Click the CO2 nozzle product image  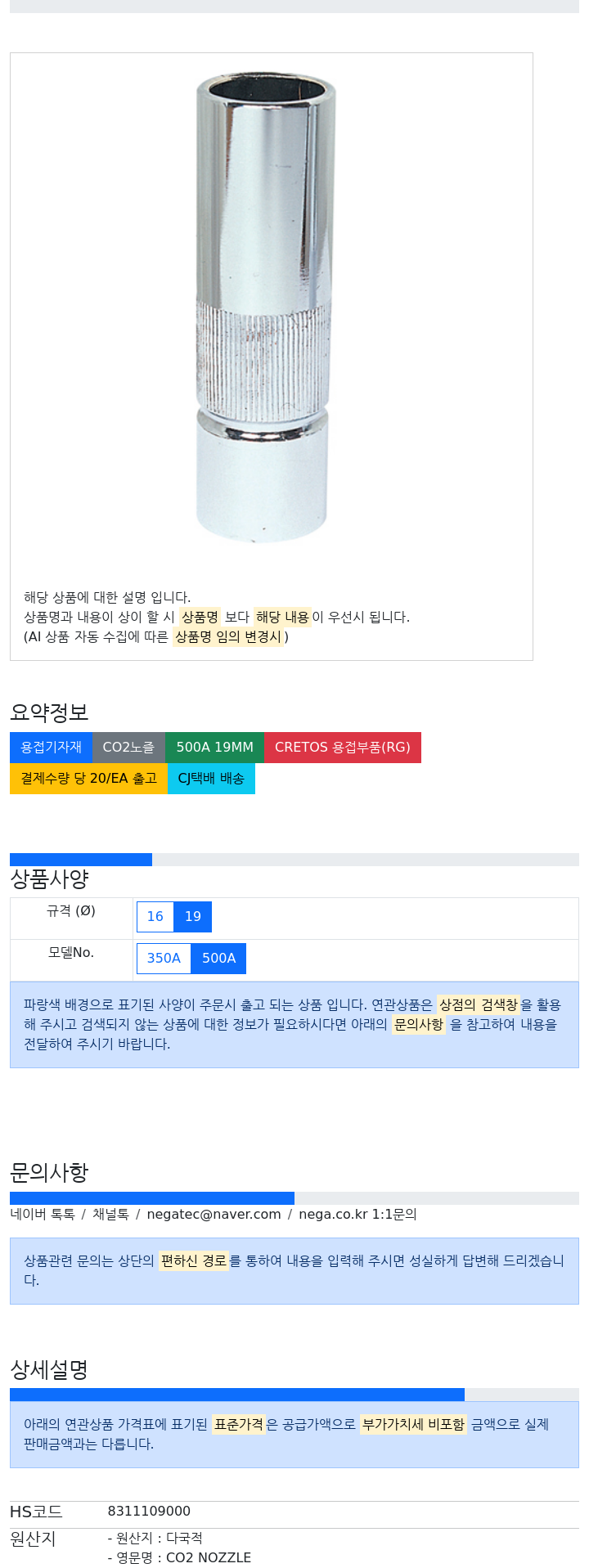point(266,307)
